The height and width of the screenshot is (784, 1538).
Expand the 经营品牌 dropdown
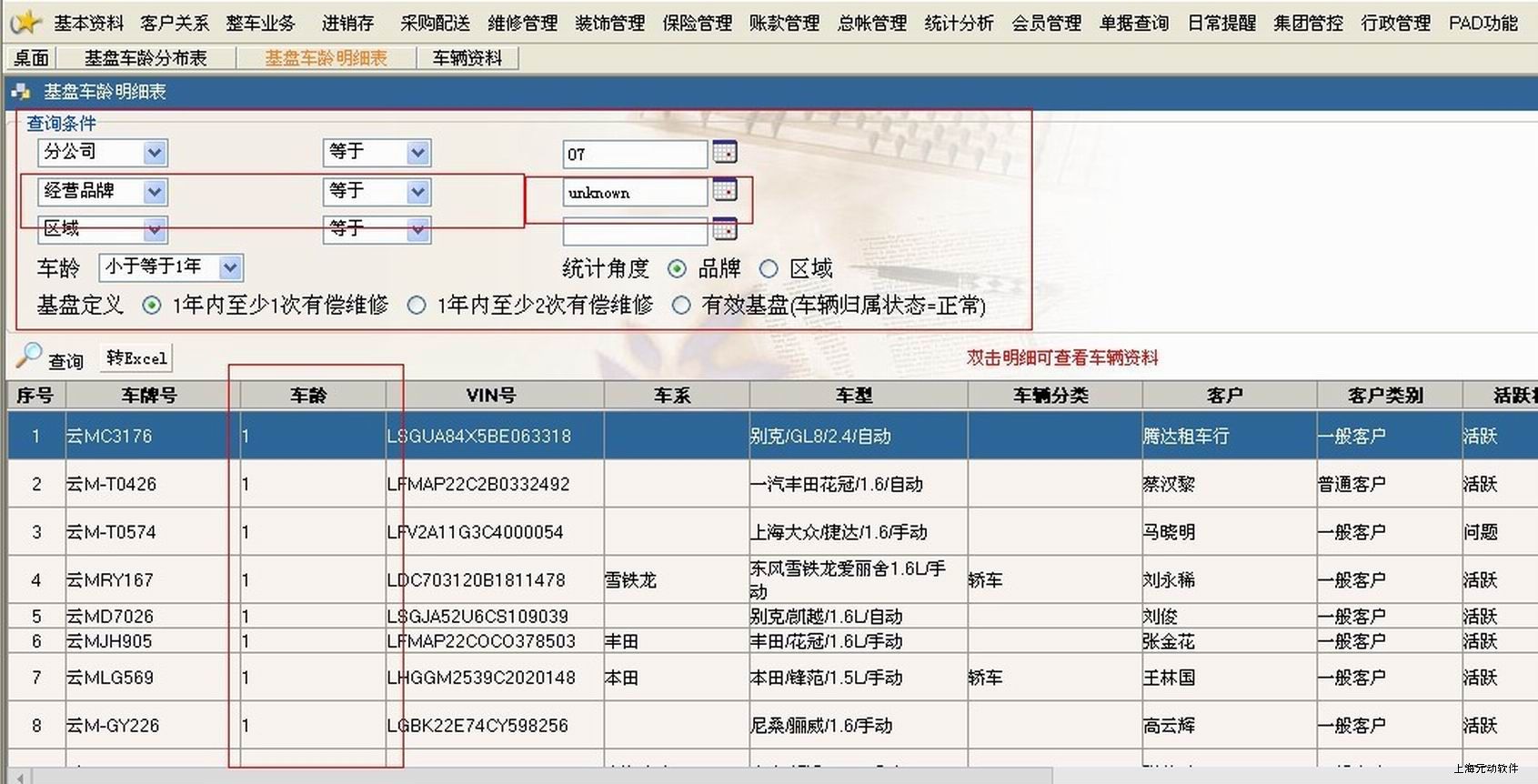(x=155, y=192)
